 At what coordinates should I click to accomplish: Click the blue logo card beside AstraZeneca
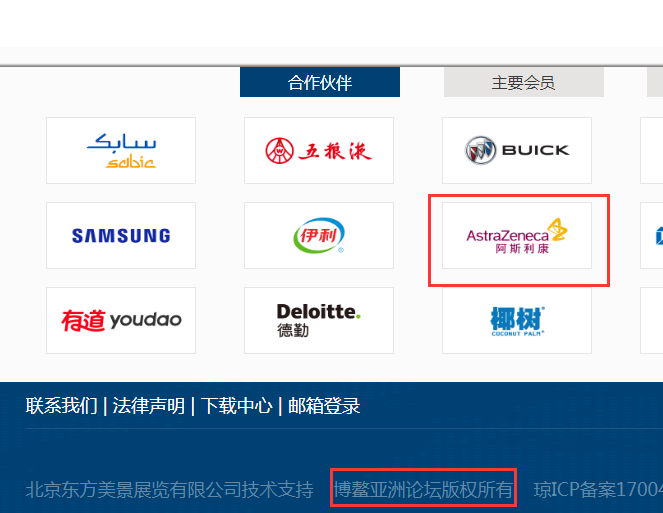[652, 235]
